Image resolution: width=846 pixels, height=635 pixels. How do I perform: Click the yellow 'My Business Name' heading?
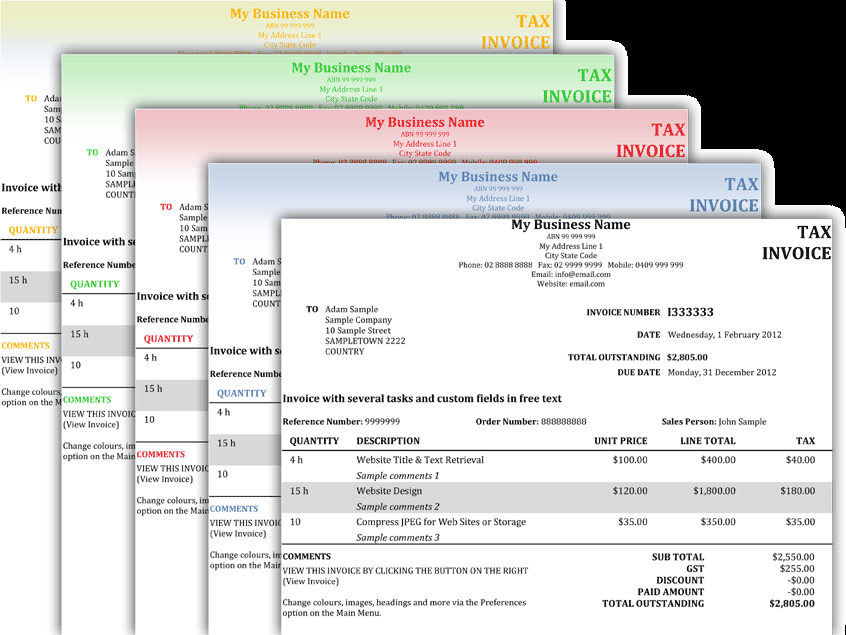pyautogui.click(x=290, y=14)
